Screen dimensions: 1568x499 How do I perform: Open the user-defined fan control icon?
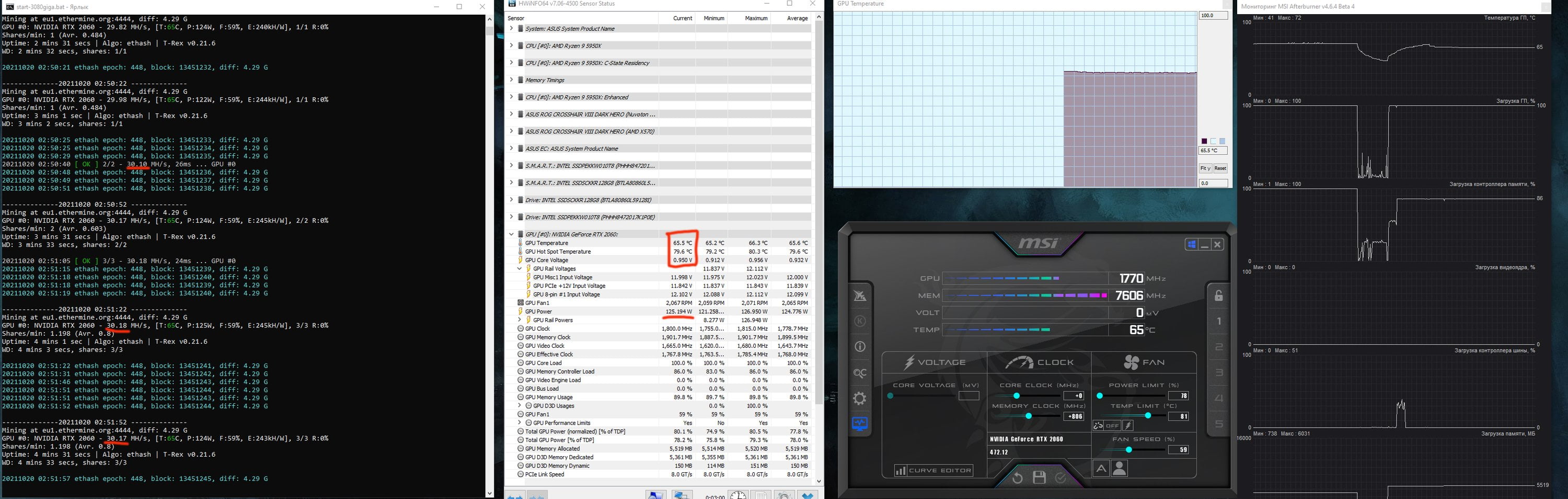point(1120,468)
